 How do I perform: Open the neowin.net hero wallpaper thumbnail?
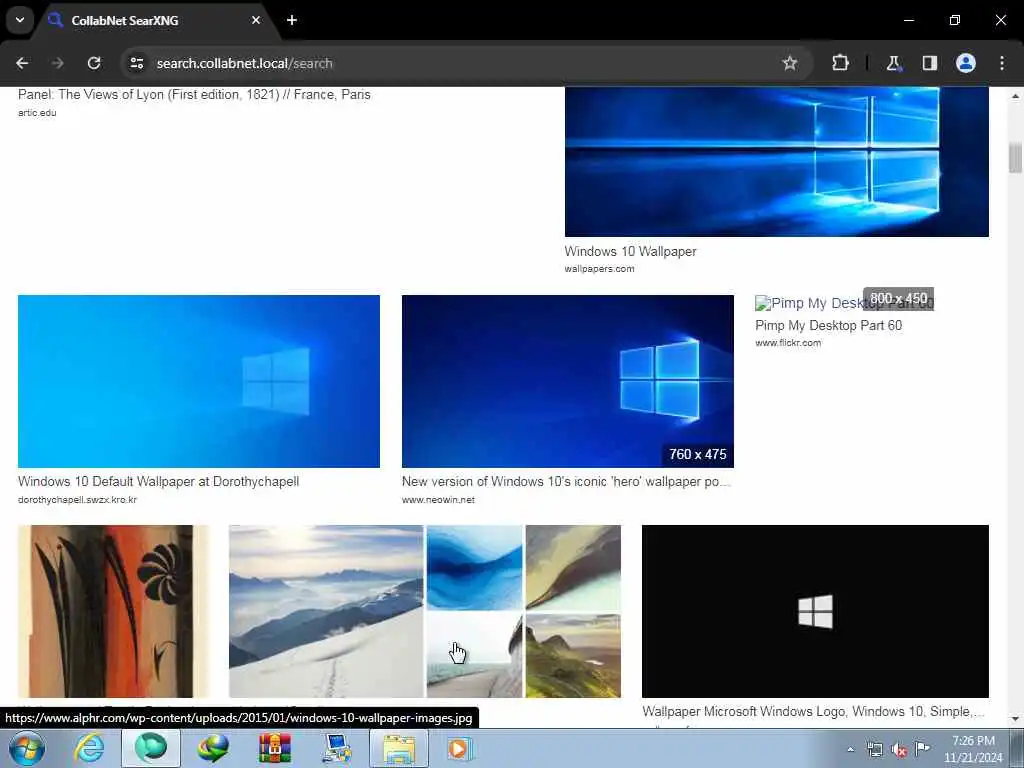click(568, 381)
